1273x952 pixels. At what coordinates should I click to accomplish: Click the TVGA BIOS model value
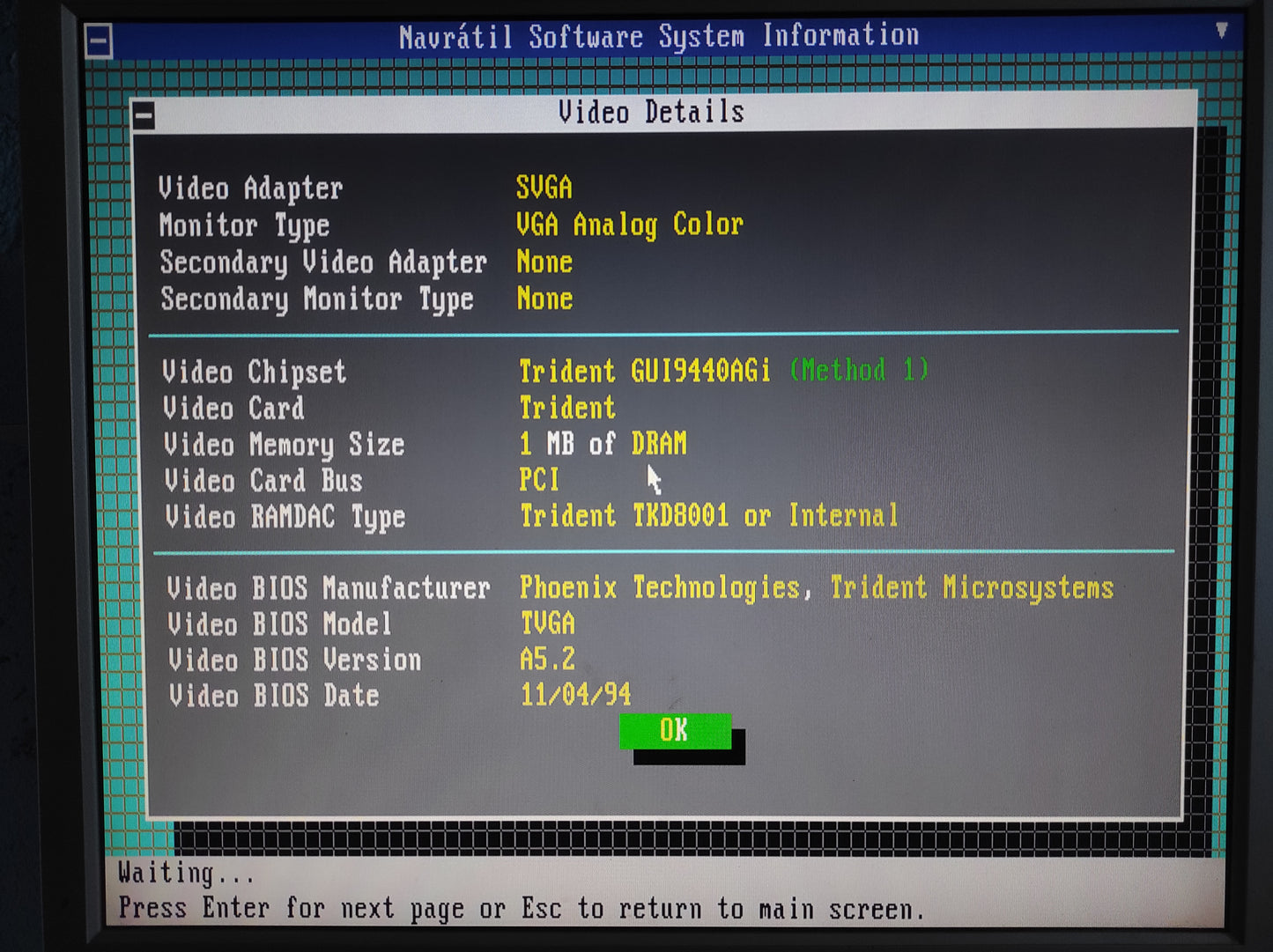(547, 624)
